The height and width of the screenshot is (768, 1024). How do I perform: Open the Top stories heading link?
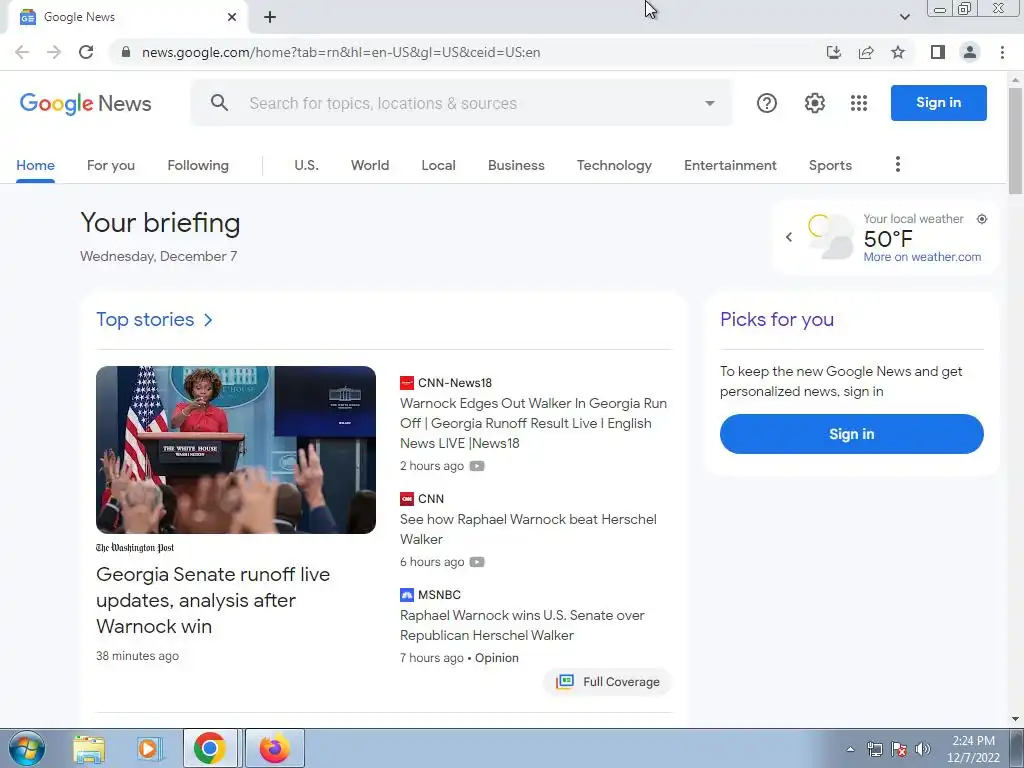click(x=155, y=319)
